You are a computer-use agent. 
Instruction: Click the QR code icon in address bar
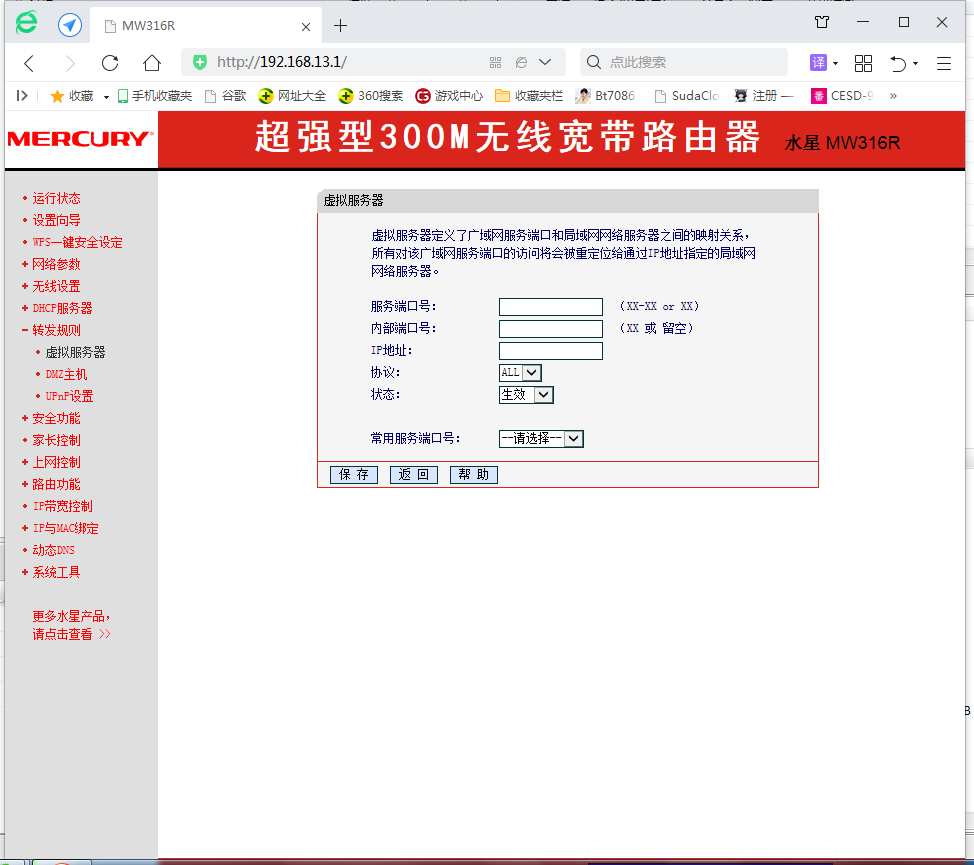coord(495,62)
